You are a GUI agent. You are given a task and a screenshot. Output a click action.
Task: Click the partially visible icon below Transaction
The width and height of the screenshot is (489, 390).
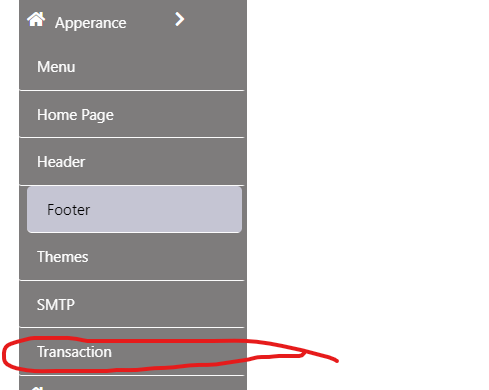[36, 388]
